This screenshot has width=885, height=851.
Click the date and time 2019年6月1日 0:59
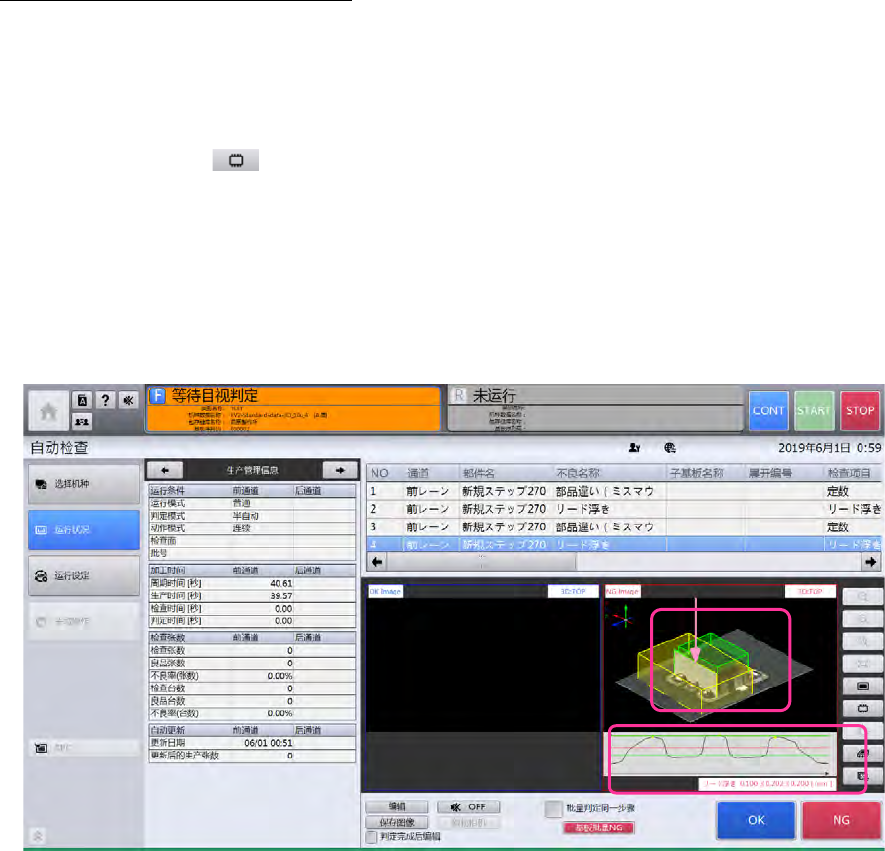coord(829,448)
